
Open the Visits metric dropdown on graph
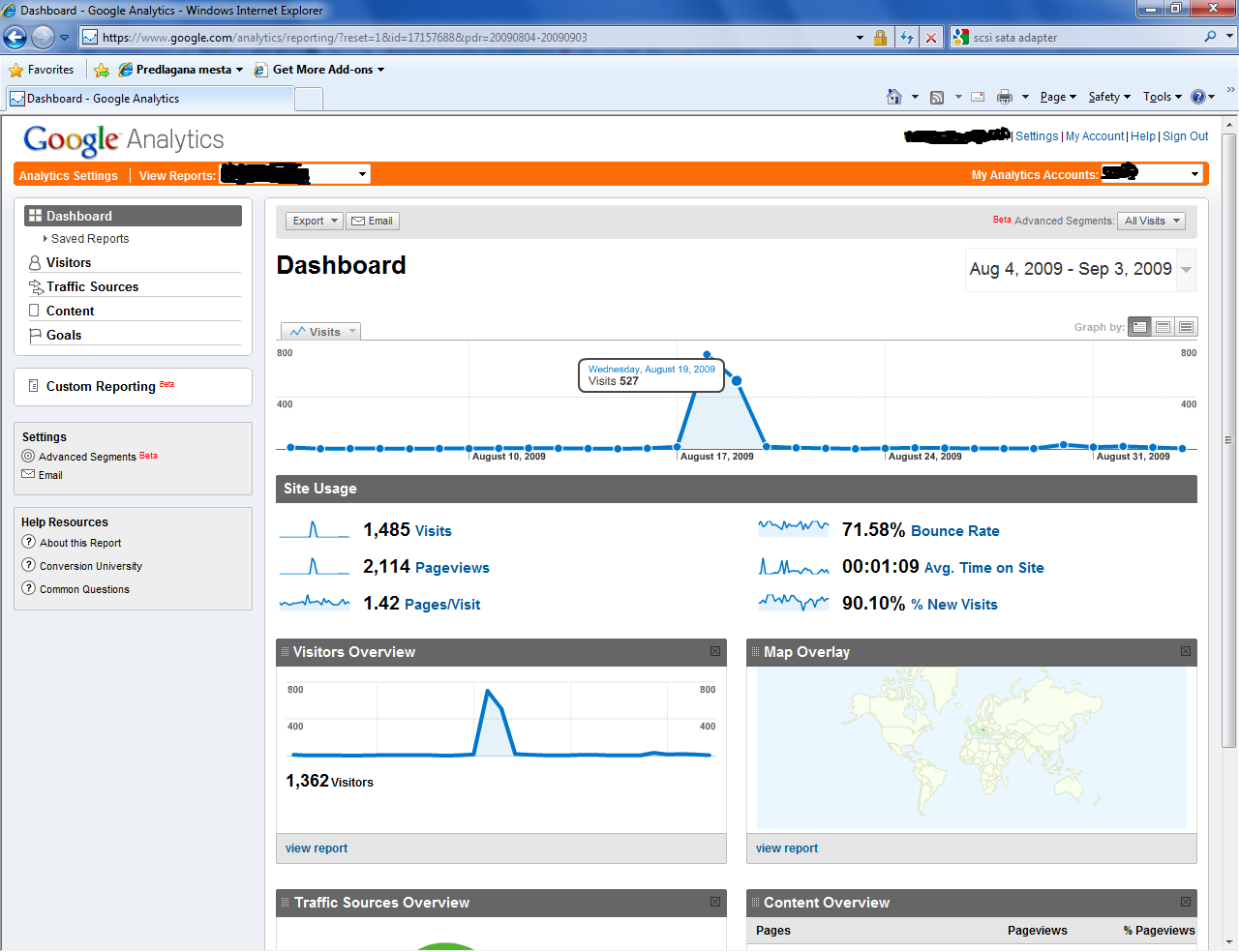[320, 332]
